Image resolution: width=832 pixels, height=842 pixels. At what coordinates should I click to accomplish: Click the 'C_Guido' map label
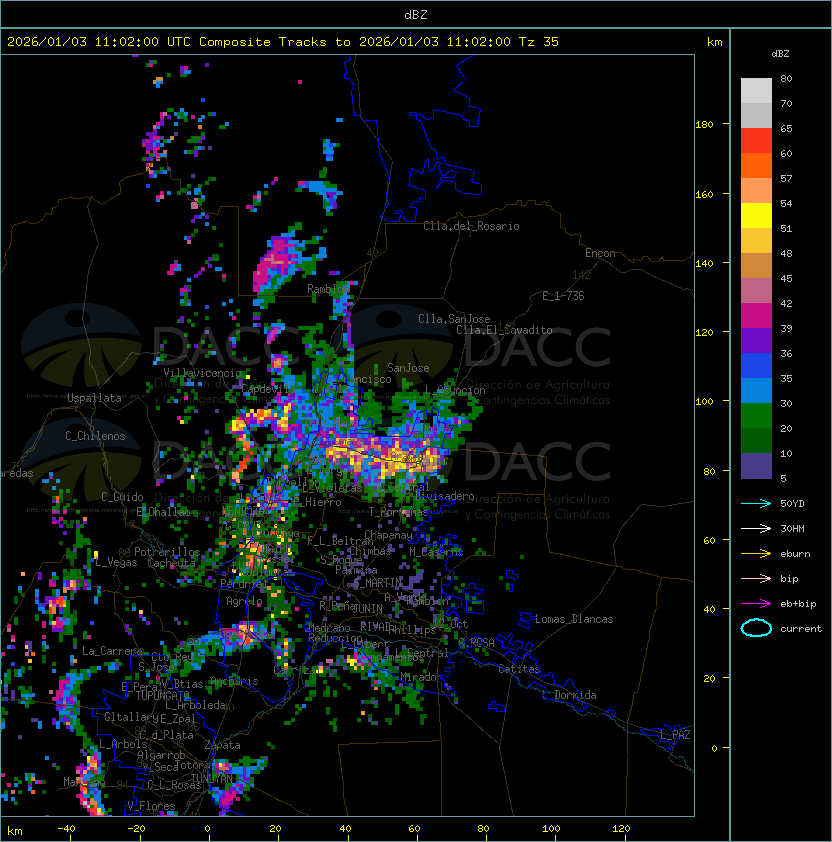(122, 496)
